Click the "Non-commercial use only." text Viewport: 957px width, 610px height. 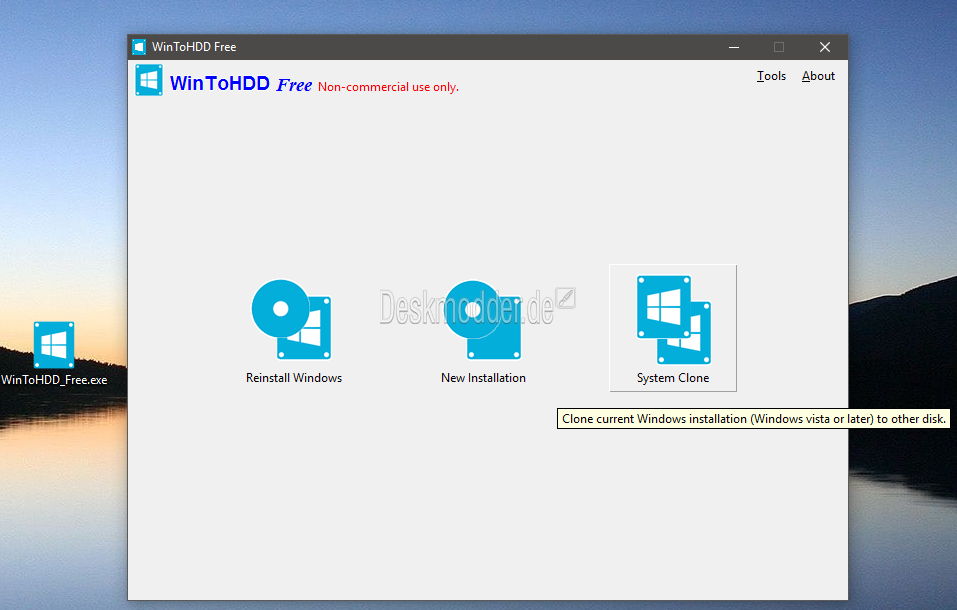[x=388, y=87]
